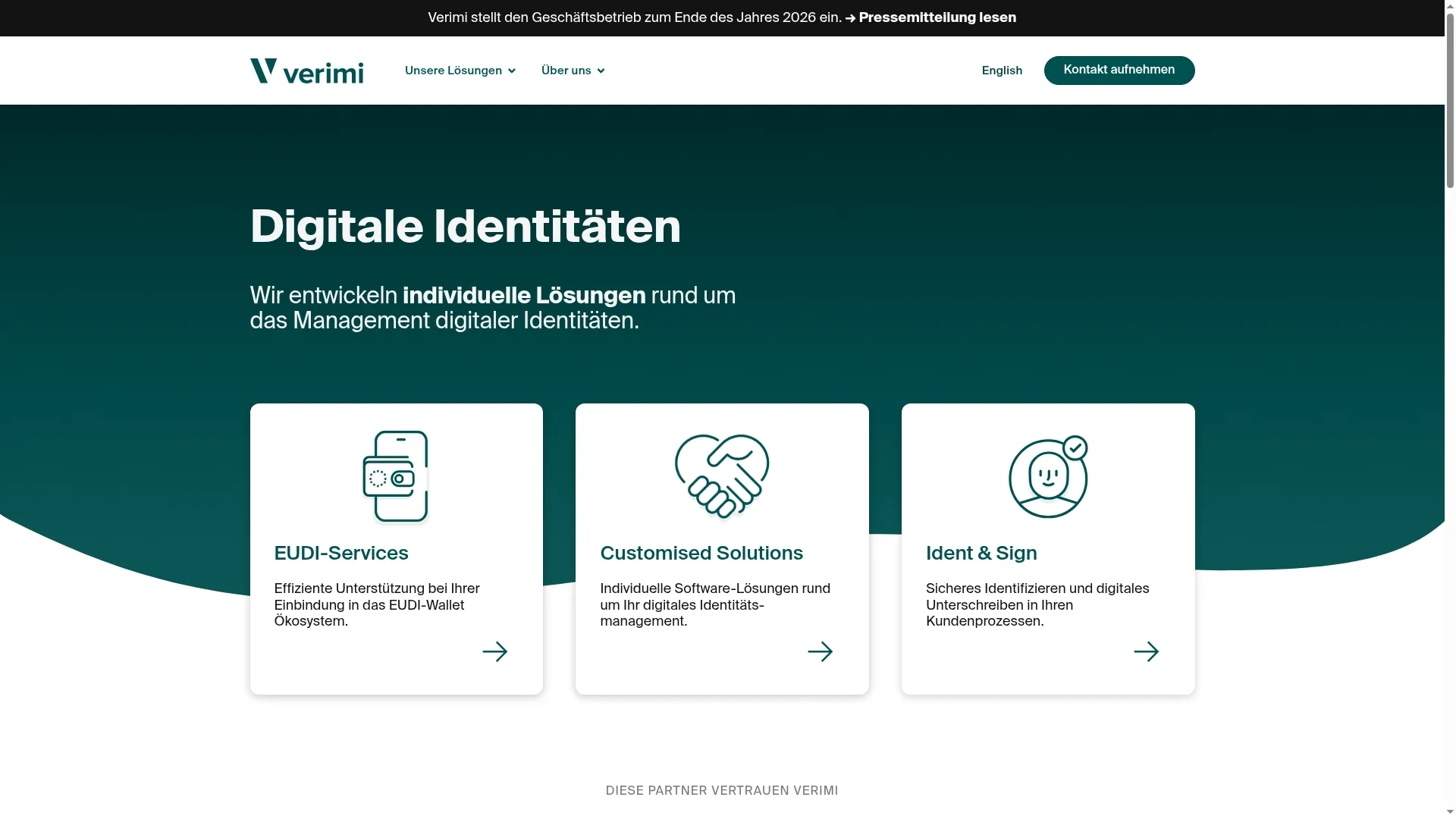This screenshot has height=819, width=1456.
Task: Click the Geschäftsbetrieb announcement banner text
Action: click(635, 17)
